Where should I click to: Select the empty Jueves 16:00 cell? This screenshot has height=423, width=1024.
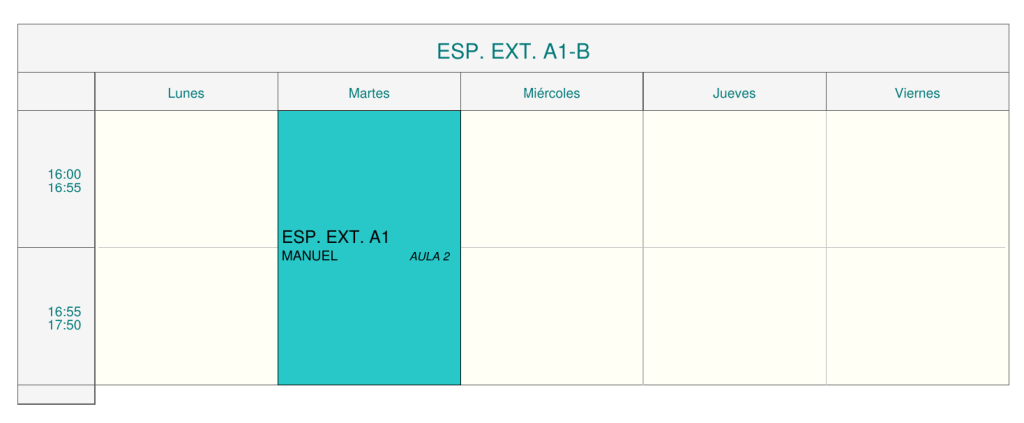[734, 179]
